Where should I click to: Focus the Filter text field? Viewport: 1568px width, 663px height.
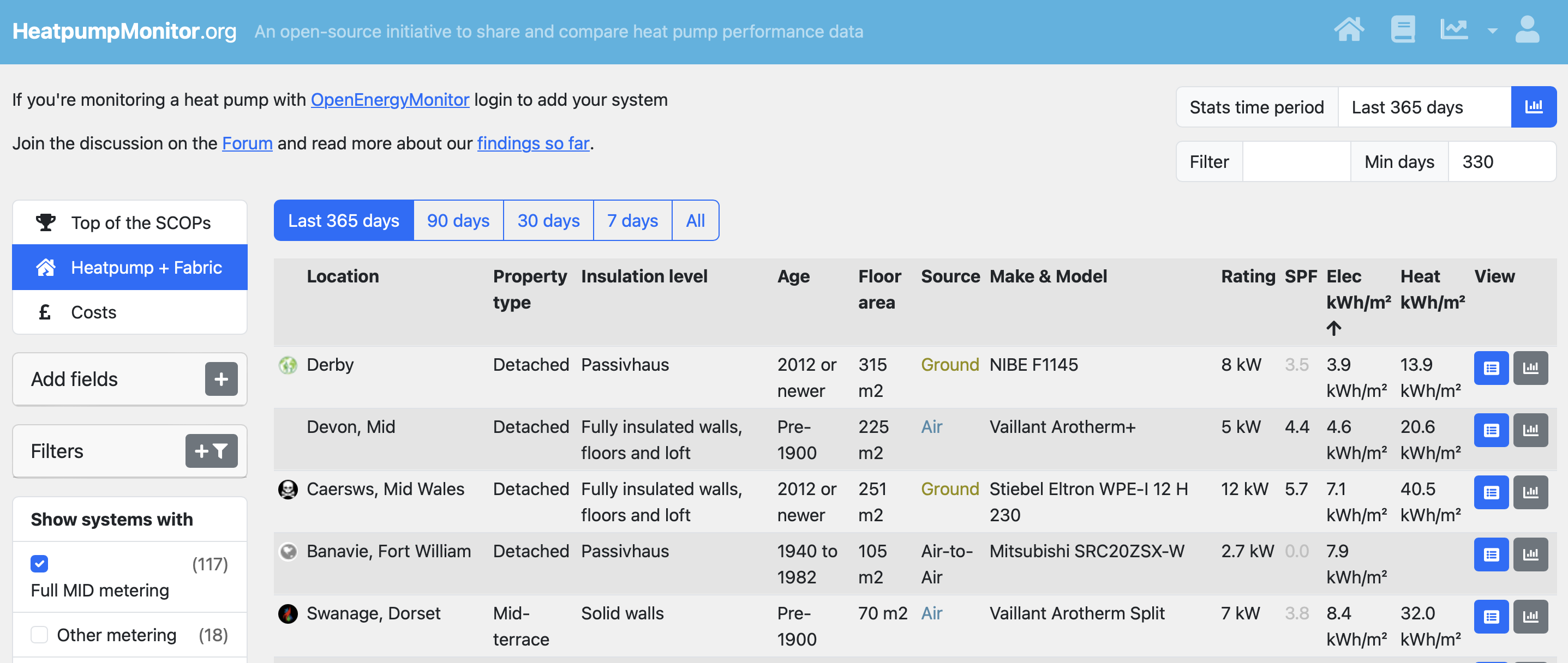(1296, 162)
